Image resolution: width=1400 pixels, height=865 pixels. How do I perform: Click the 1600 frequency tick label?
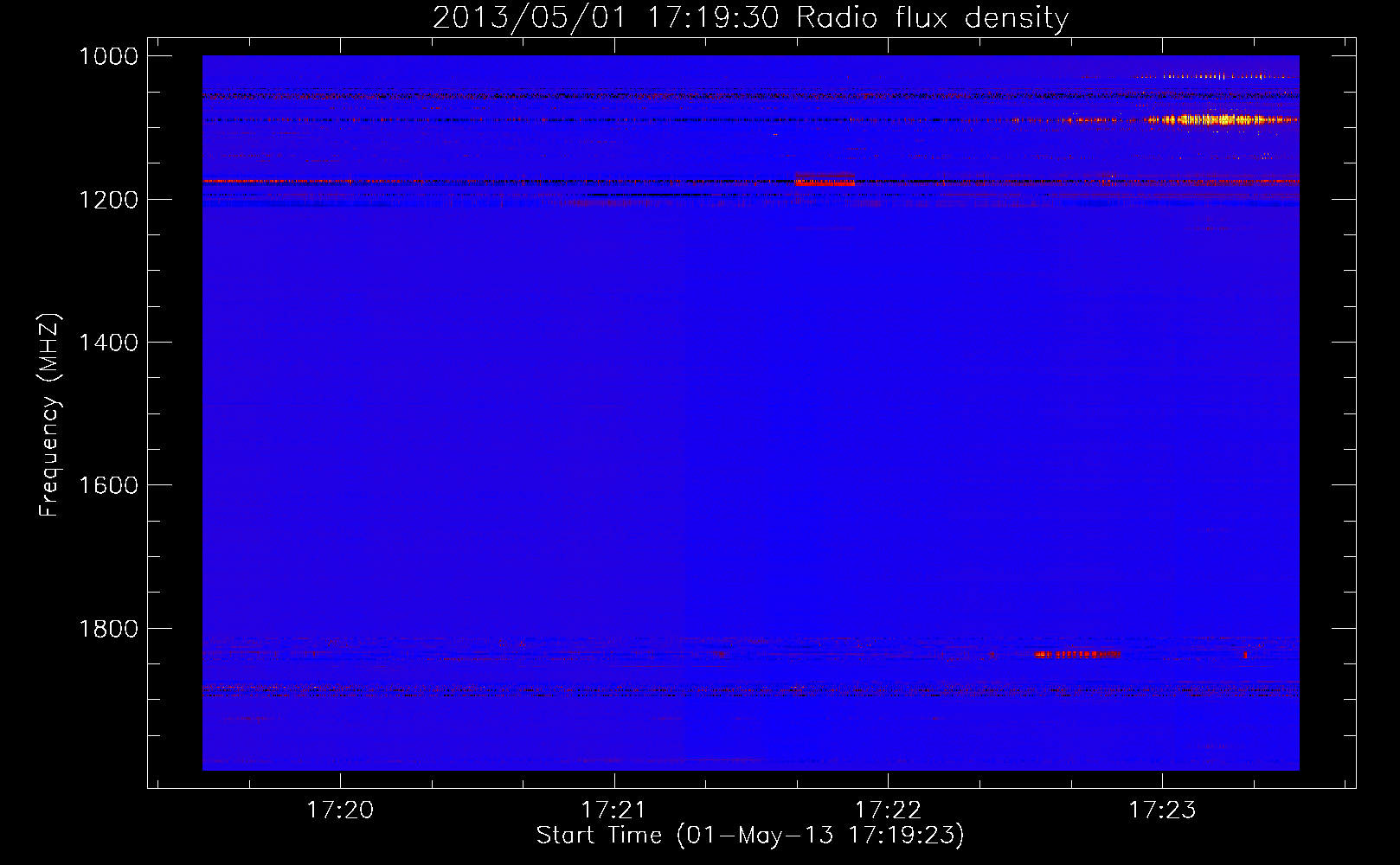(108, 485)
